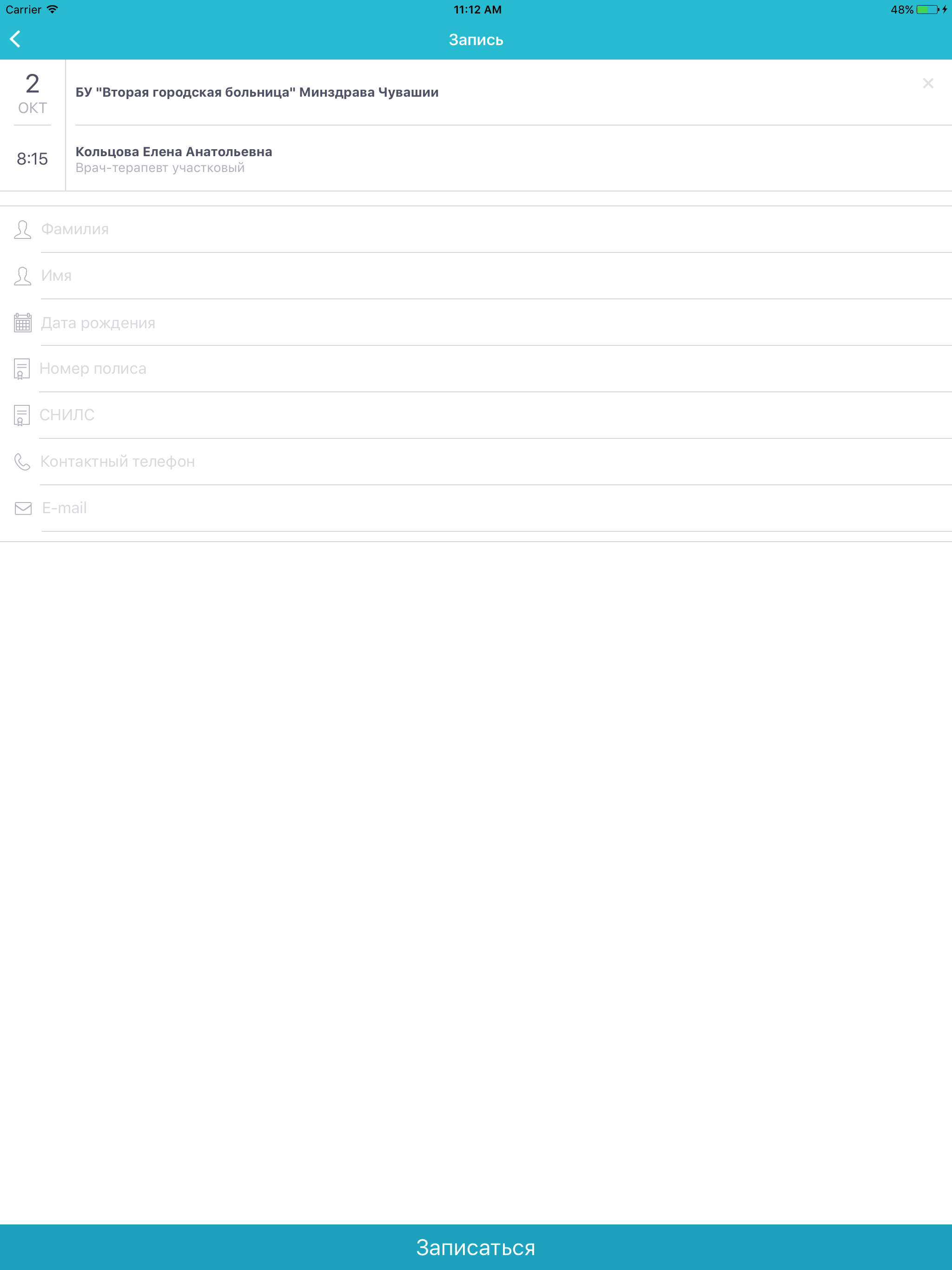Tap the envelope icon beside E-mail
This screenshot has width=952, height=1270.
pos(23,508)
